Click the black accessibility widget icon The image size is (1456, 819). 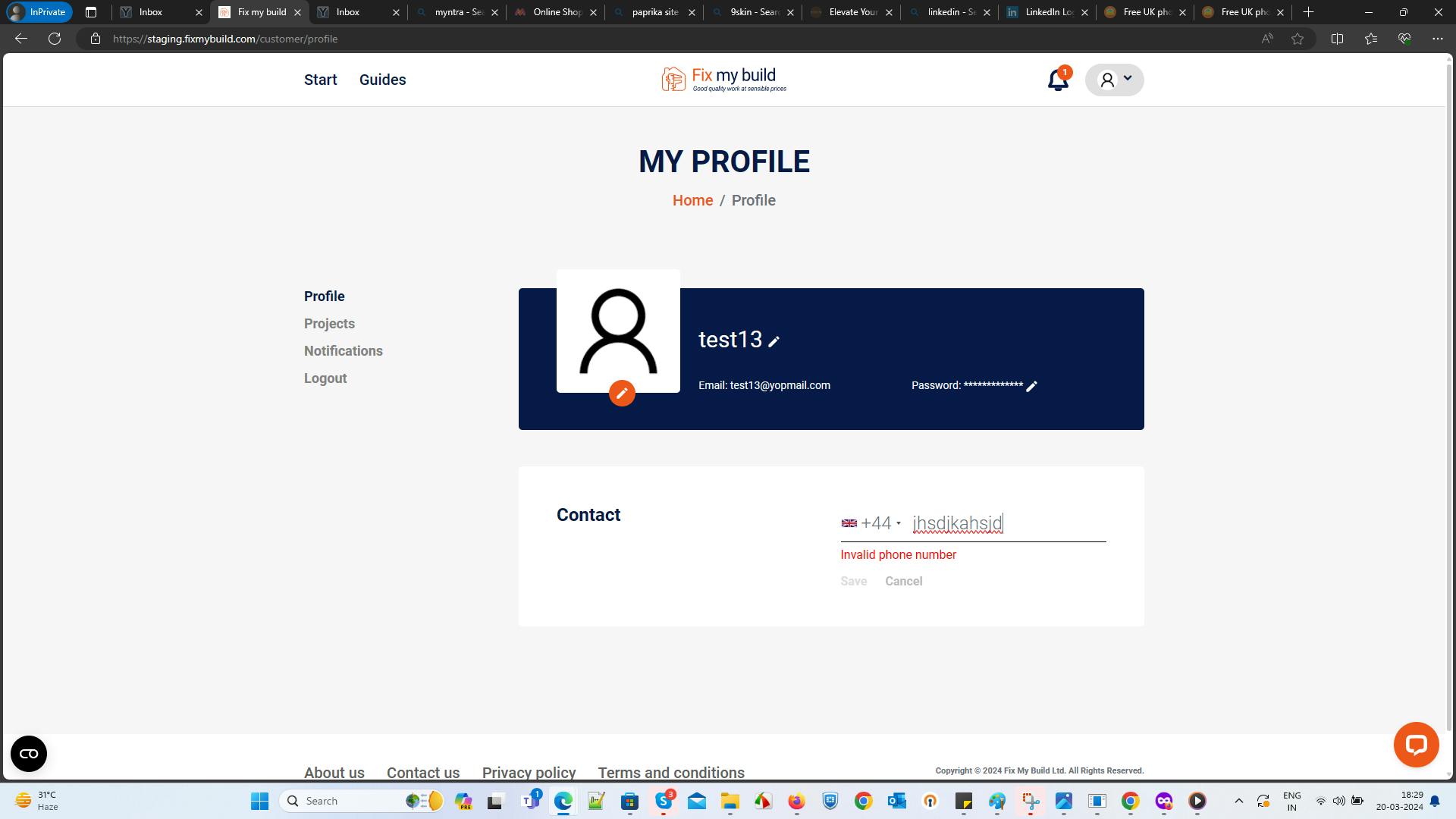click(29, 753)
